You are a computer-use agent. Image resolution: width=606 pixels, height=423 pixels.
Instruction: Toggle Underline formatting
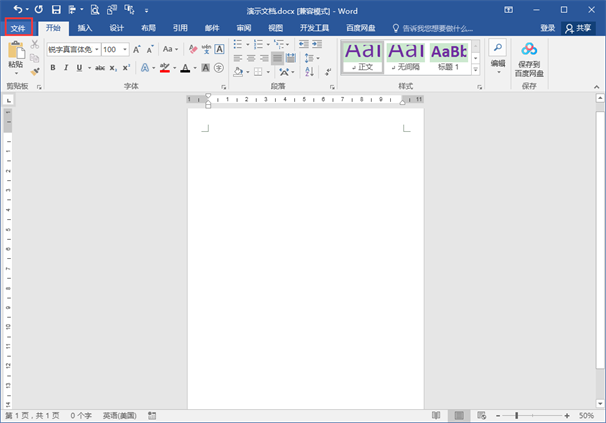(79, 68)
